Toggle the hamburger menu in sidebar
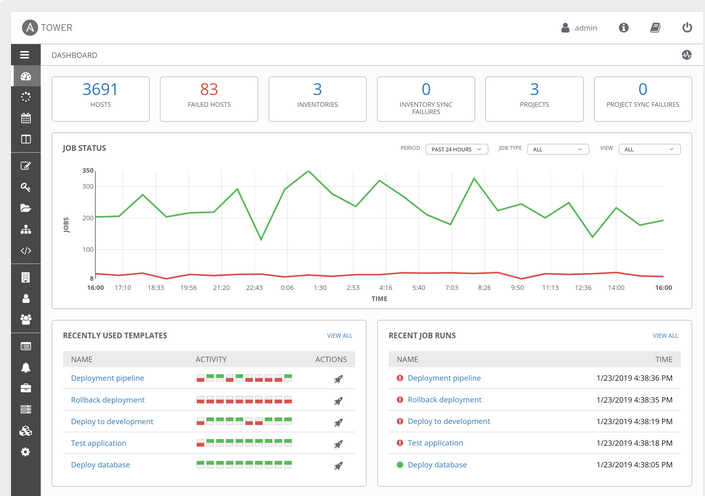The width and height of the screenshot is (705, 496). pos(25,55)
